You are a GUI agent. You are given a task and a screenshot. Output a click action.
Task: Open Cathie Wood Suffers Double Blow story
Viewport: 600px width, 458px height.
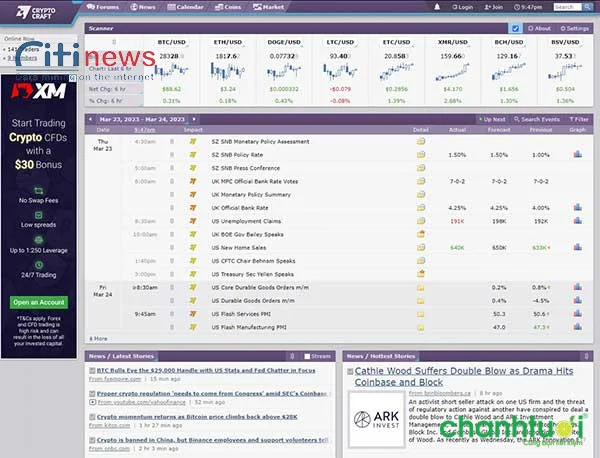click(x=464, y=377)
